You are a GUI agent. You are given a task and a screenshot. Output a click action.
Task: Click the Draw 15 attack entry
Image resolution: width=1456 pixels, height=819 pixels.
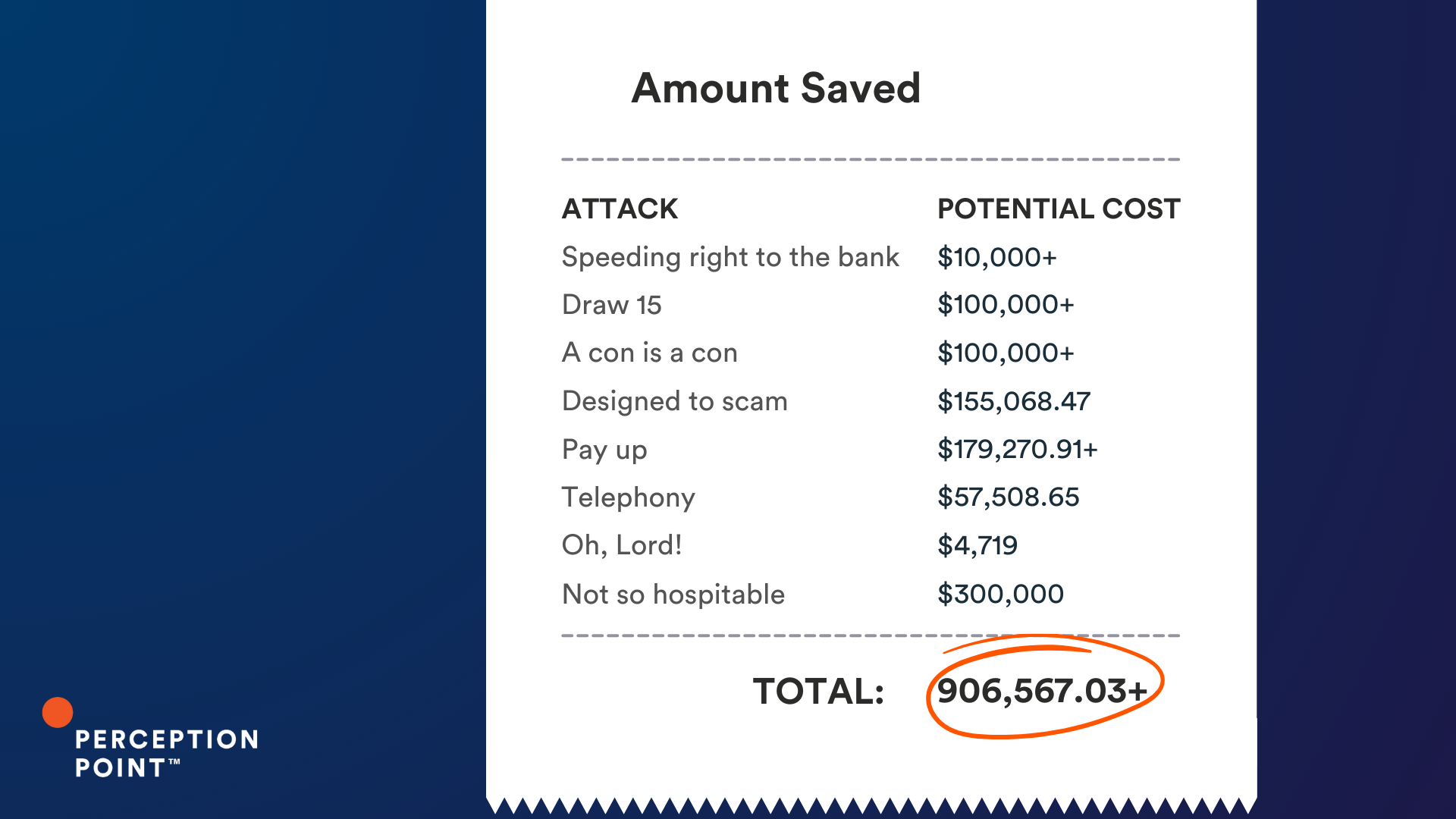[x=611, y=305]
